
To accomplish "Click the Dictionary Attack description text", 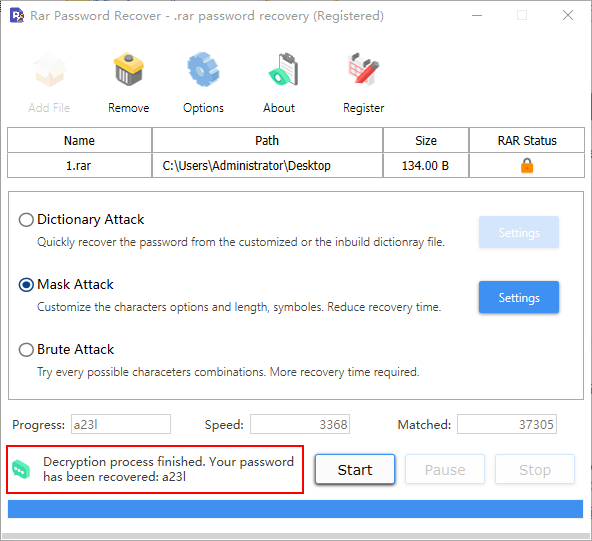I will click(241, 242).
